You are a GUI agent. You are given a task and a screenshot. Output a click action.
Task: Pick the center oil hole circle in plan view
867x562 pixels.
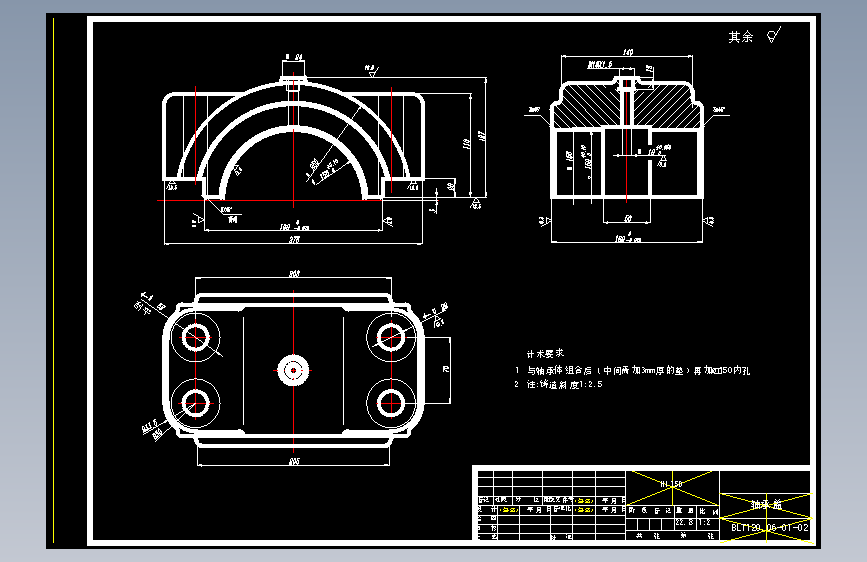293,370
